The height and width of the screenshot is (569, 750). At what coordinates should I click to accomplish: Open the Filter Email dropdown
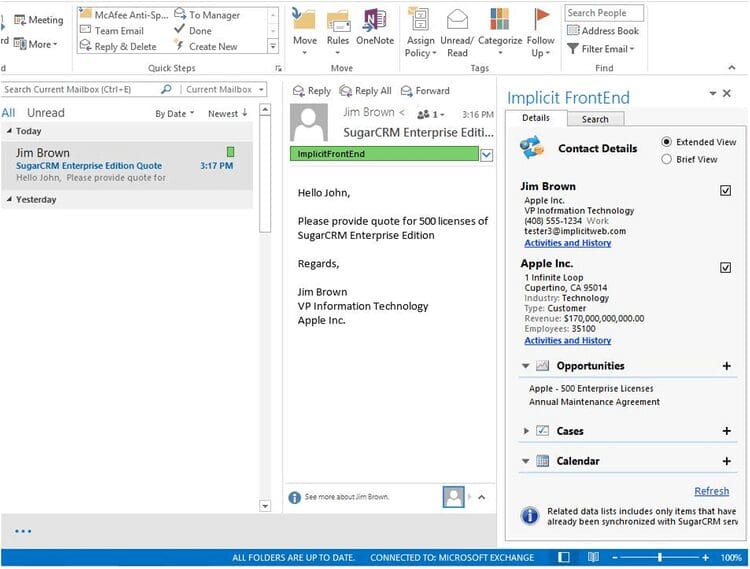[x=600, y=49]
